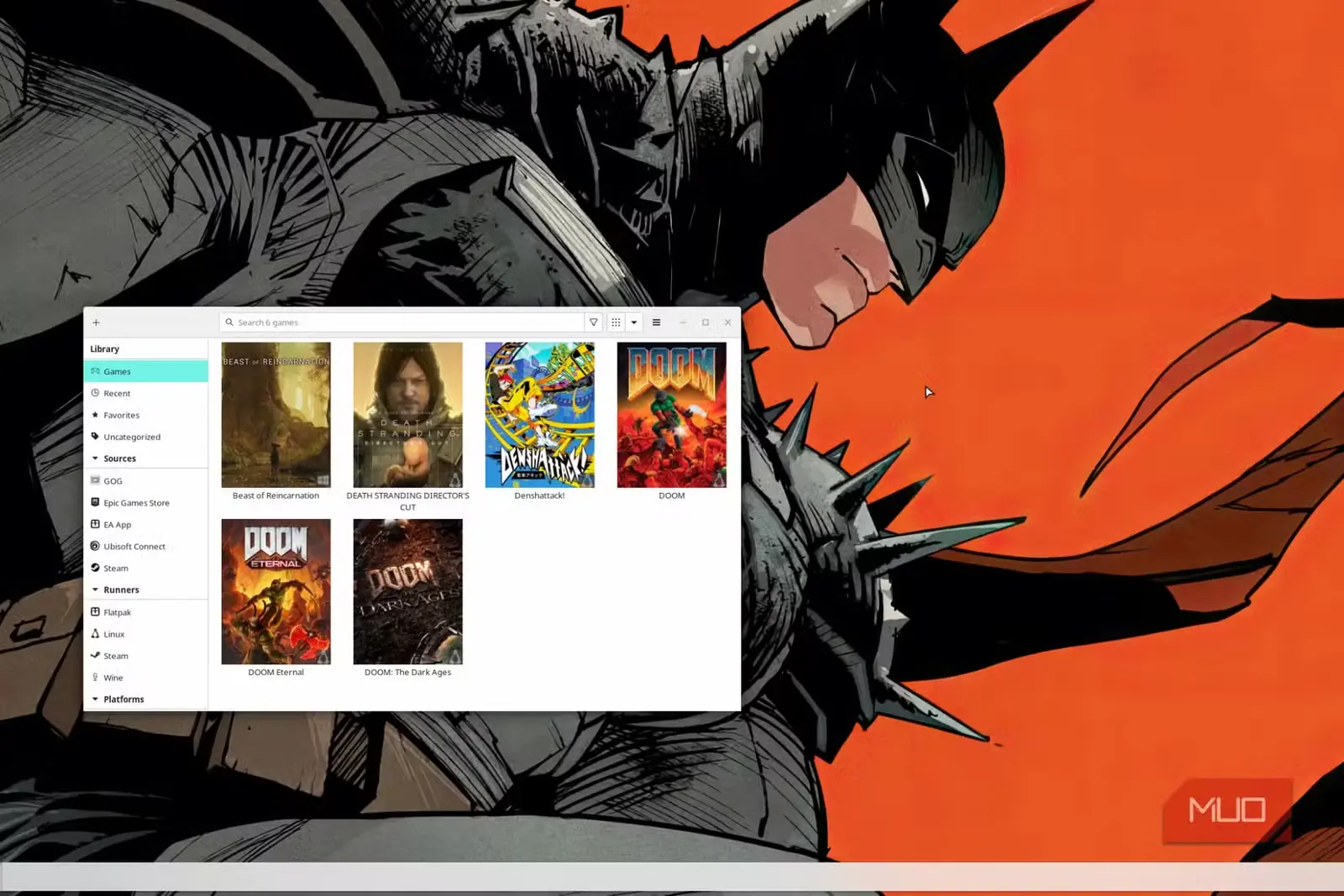This screenshot has height=896, width=1344.
Task: Select the EA App source
Action: tap(146, 525)
